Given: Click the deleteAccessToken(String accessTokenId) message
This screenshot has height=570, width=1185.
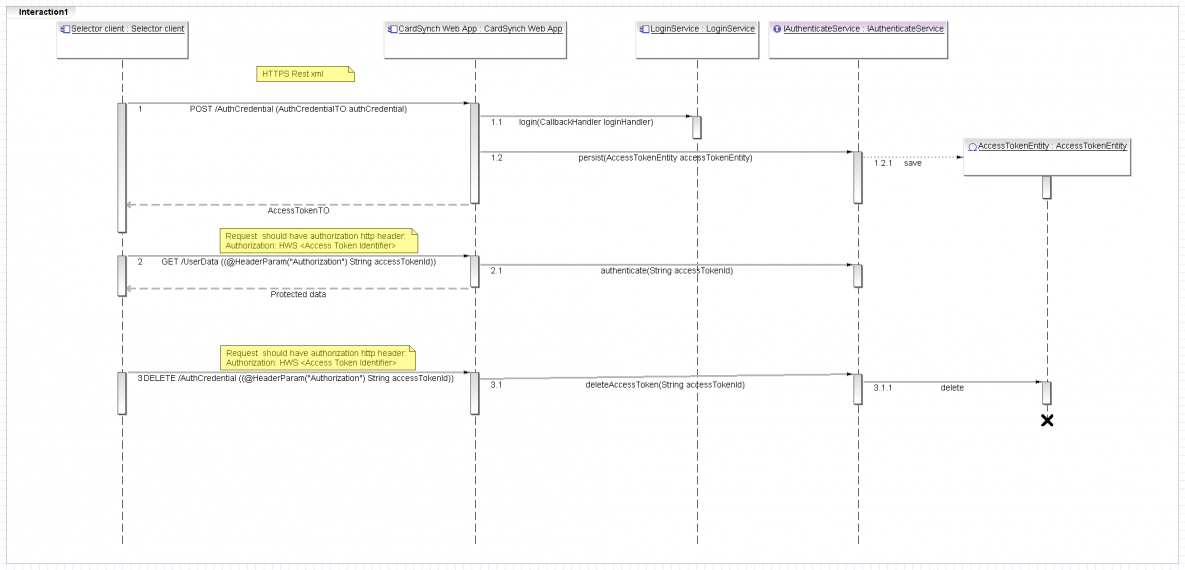Looking at the screenshot, I should pyautogui.click(x=664, y=384).
